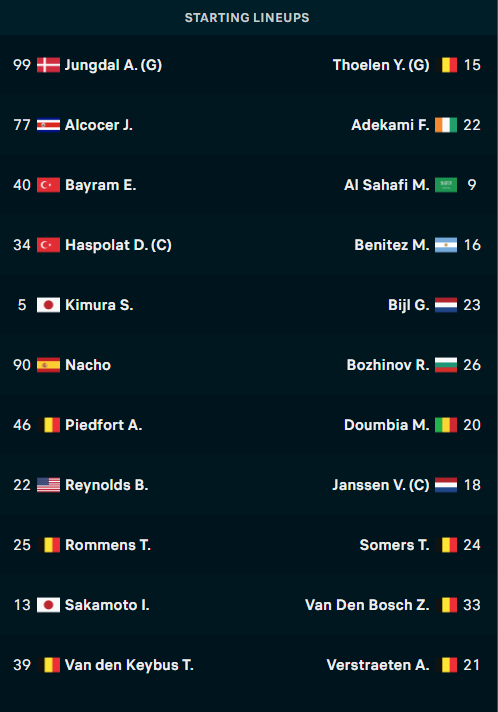Click the Costa Rica flag beside Alcocer J.
Screen dimensions: 498x712
[48, 125]
